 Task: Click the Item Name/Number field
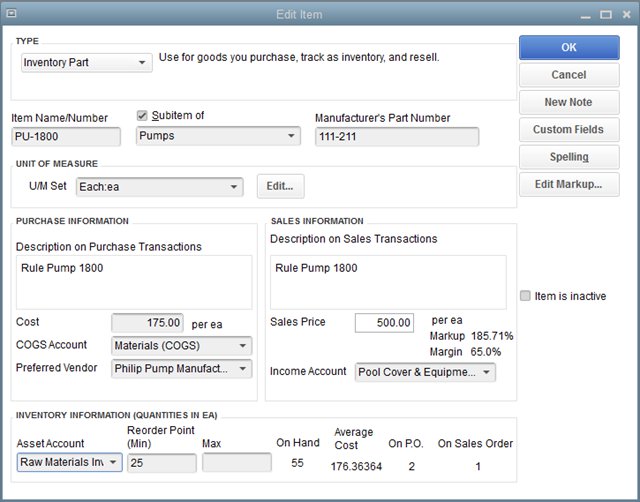[x=65, y=137]
